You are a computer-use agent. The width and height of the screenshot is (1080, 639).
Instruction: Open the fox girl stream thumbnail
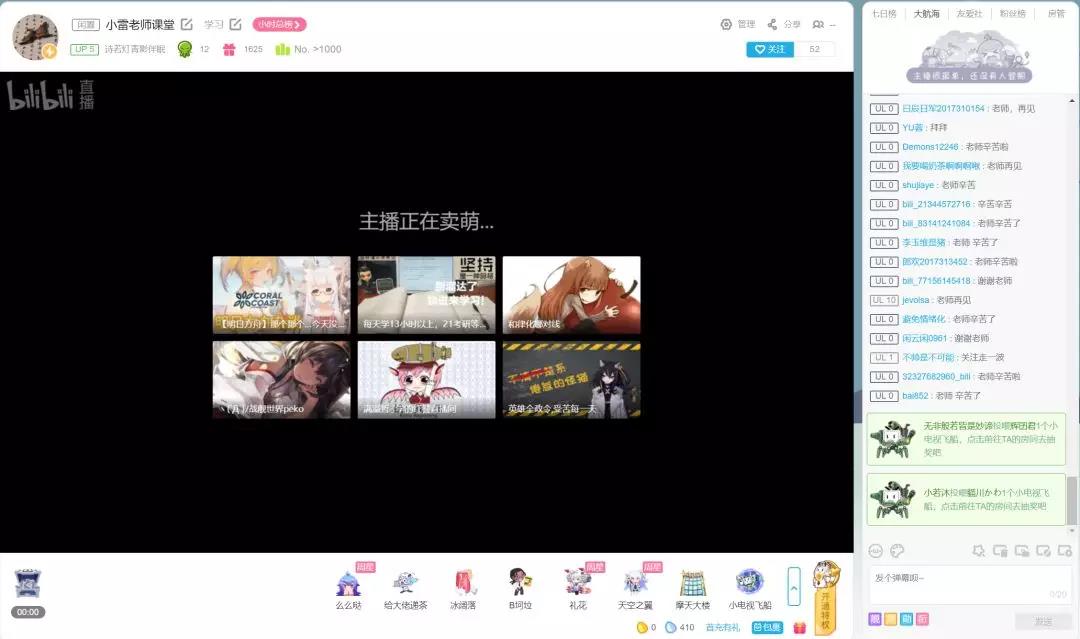click(x=572, y=295)
